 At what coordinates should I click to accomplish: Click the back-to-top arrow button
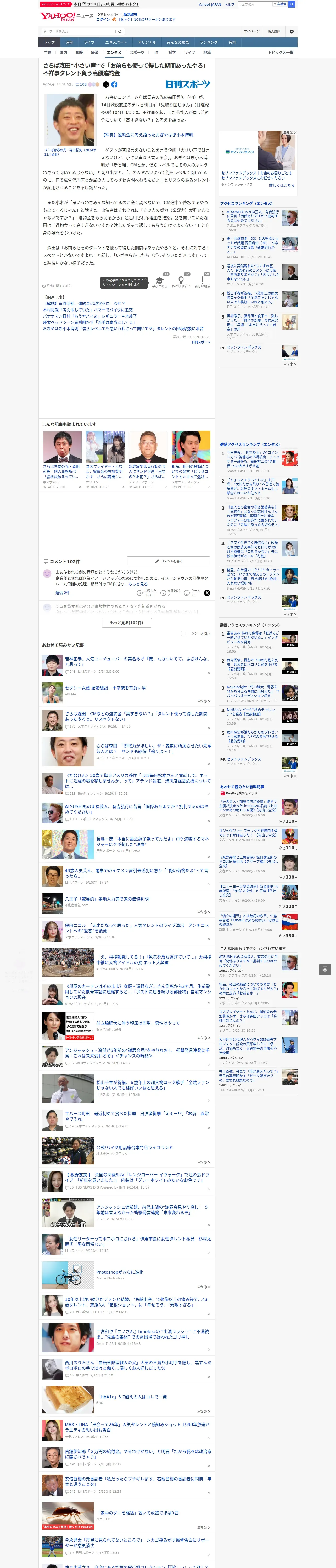pyautogui.click(x=325, y=969)
